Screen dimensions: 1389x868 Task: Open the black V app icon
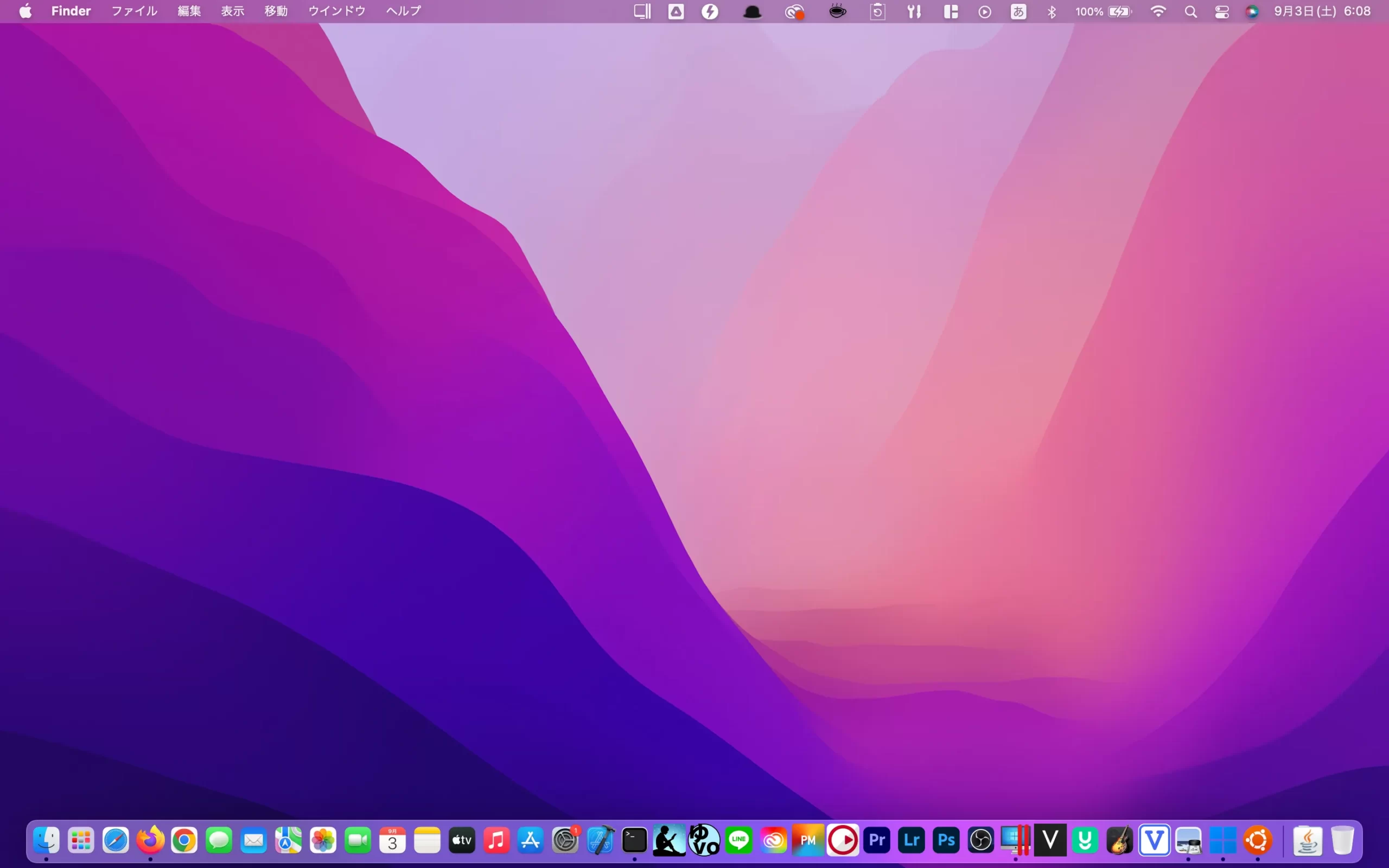tap(1050, 840)
